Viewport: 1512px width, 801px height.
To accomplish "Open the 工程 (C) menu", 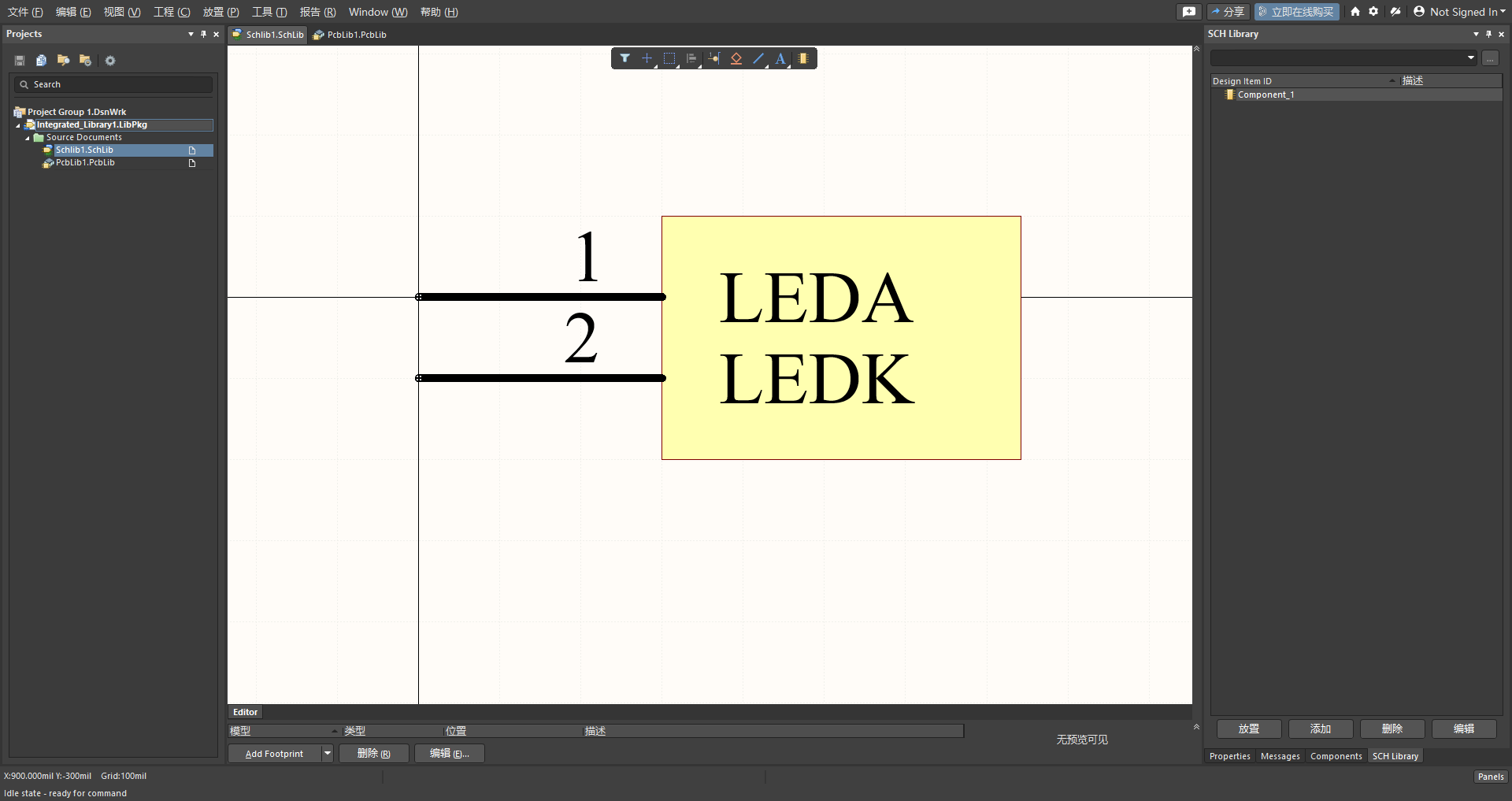I will pos(172,12).
